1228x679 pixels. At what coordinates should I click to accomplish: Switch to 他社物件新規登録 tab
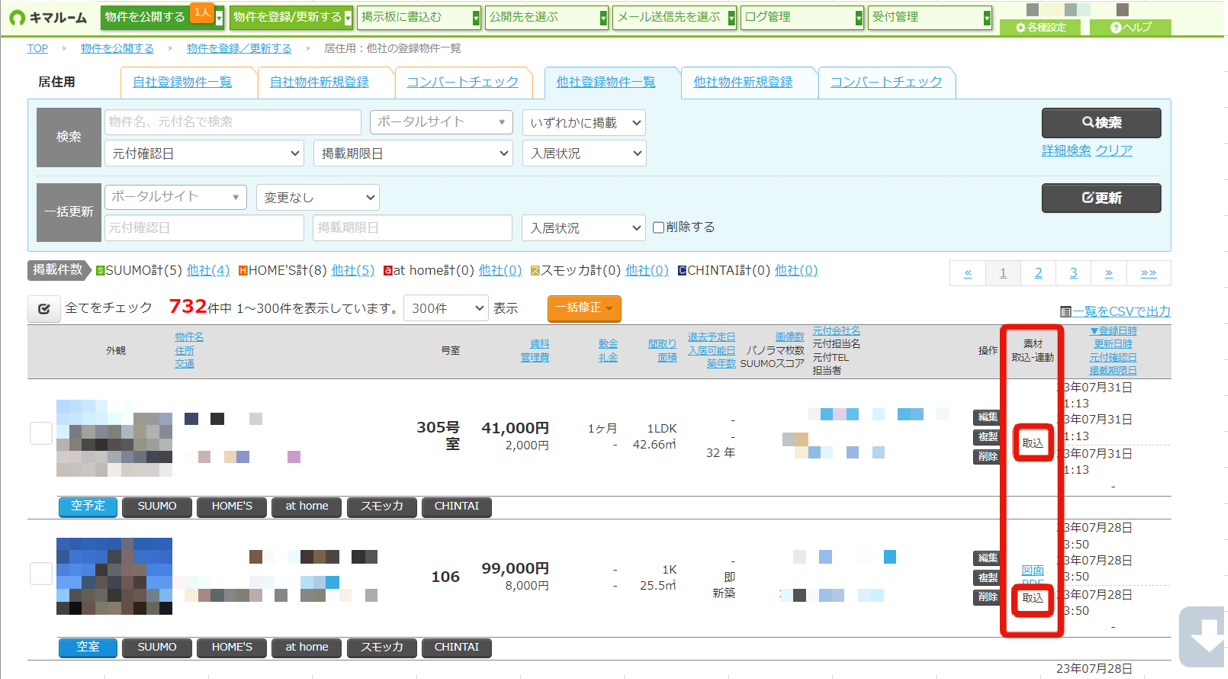(x=743, y=82)
